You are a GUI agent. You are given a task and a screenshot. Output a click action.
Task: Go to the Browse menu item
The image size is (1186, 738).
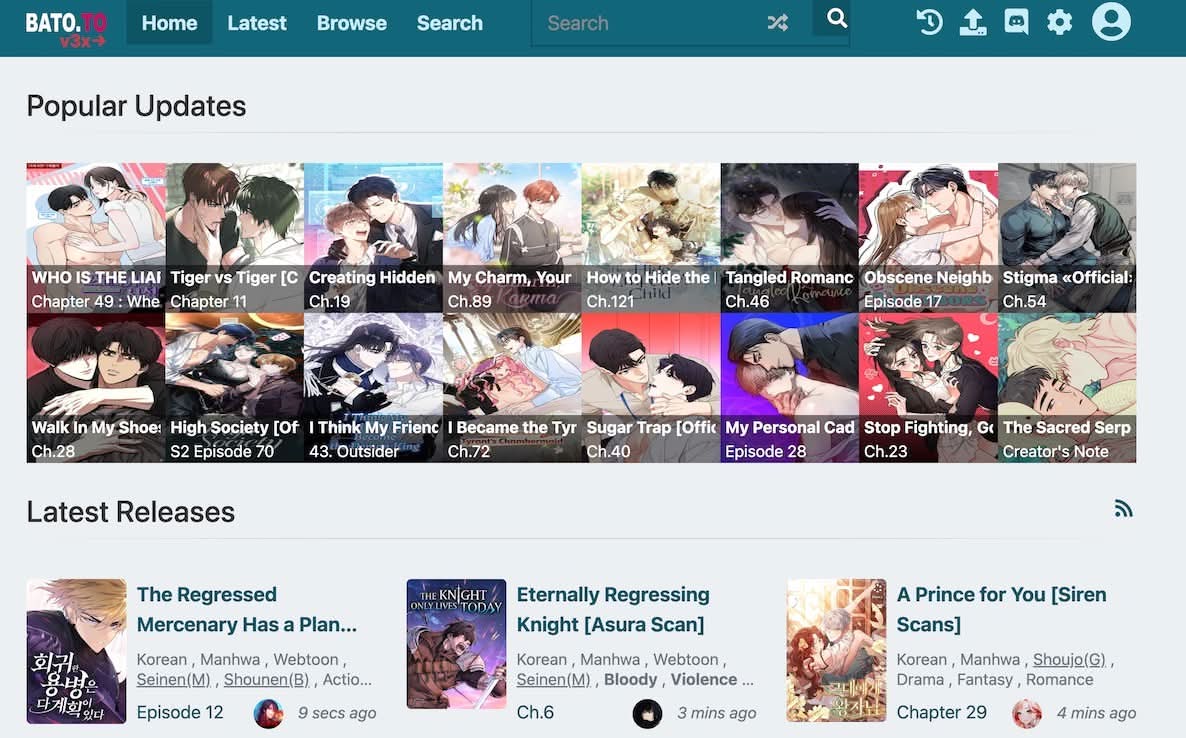pos(351,23)
